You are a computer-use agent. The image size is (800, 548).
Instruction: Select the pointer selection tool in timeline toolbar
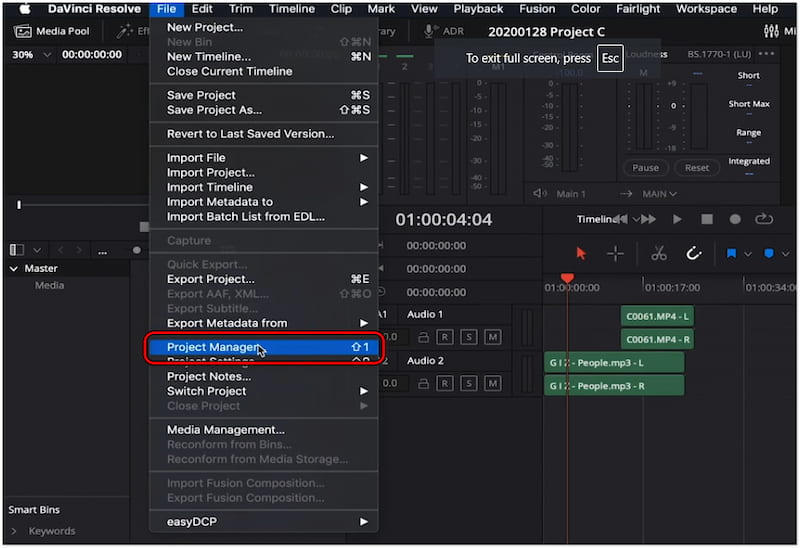pos(582,254)
